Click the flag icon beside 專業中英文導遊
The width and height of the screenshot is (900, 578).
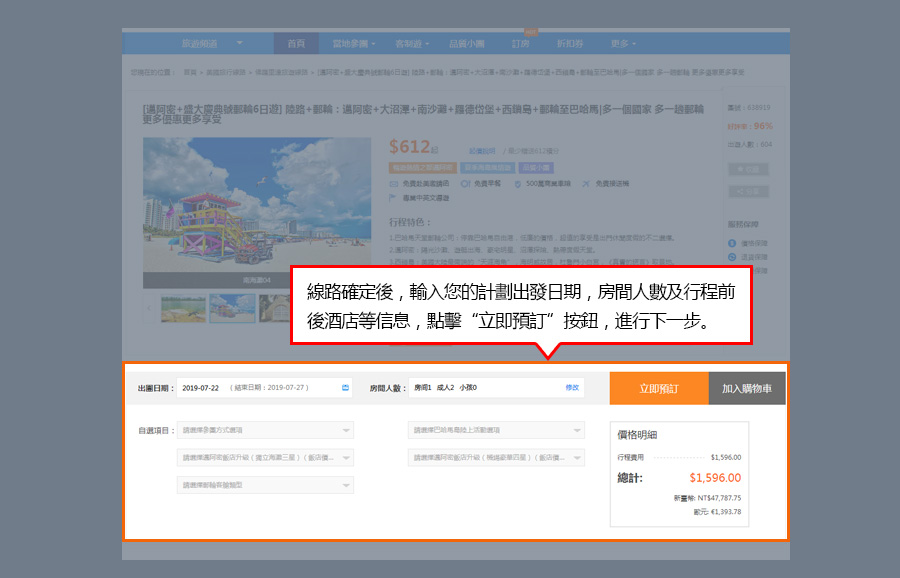click(393, 198)
